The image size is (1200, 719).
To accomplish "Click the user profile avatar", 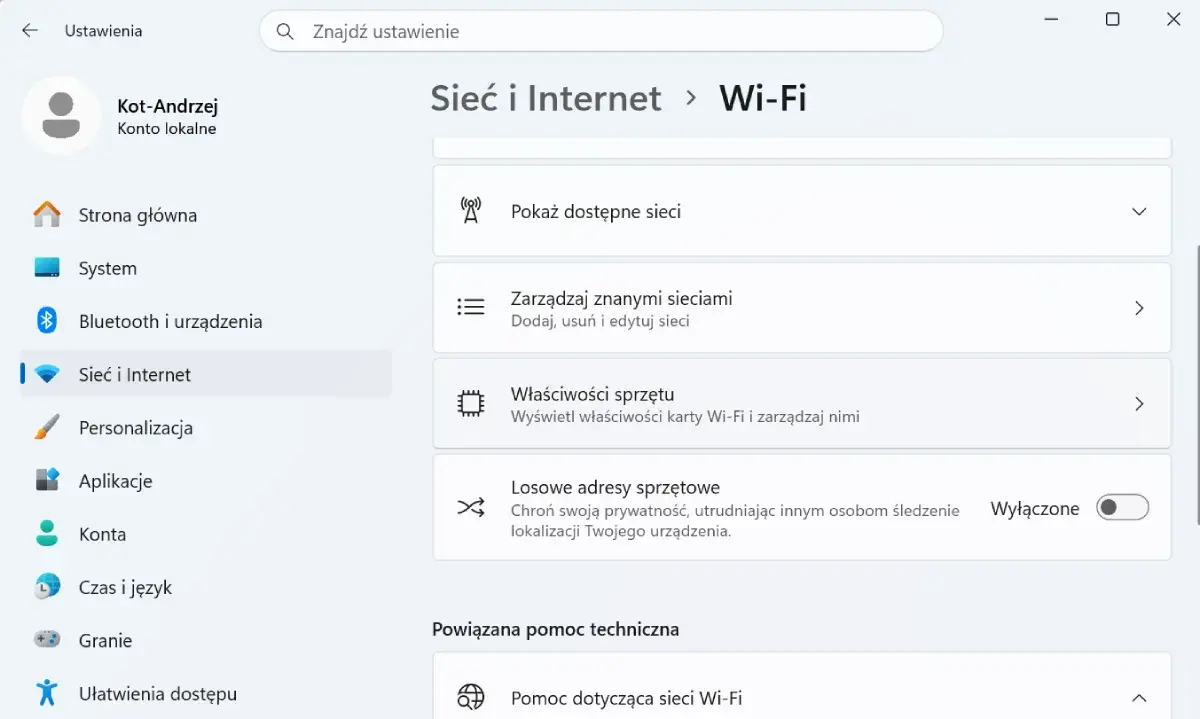I will 62,116.
